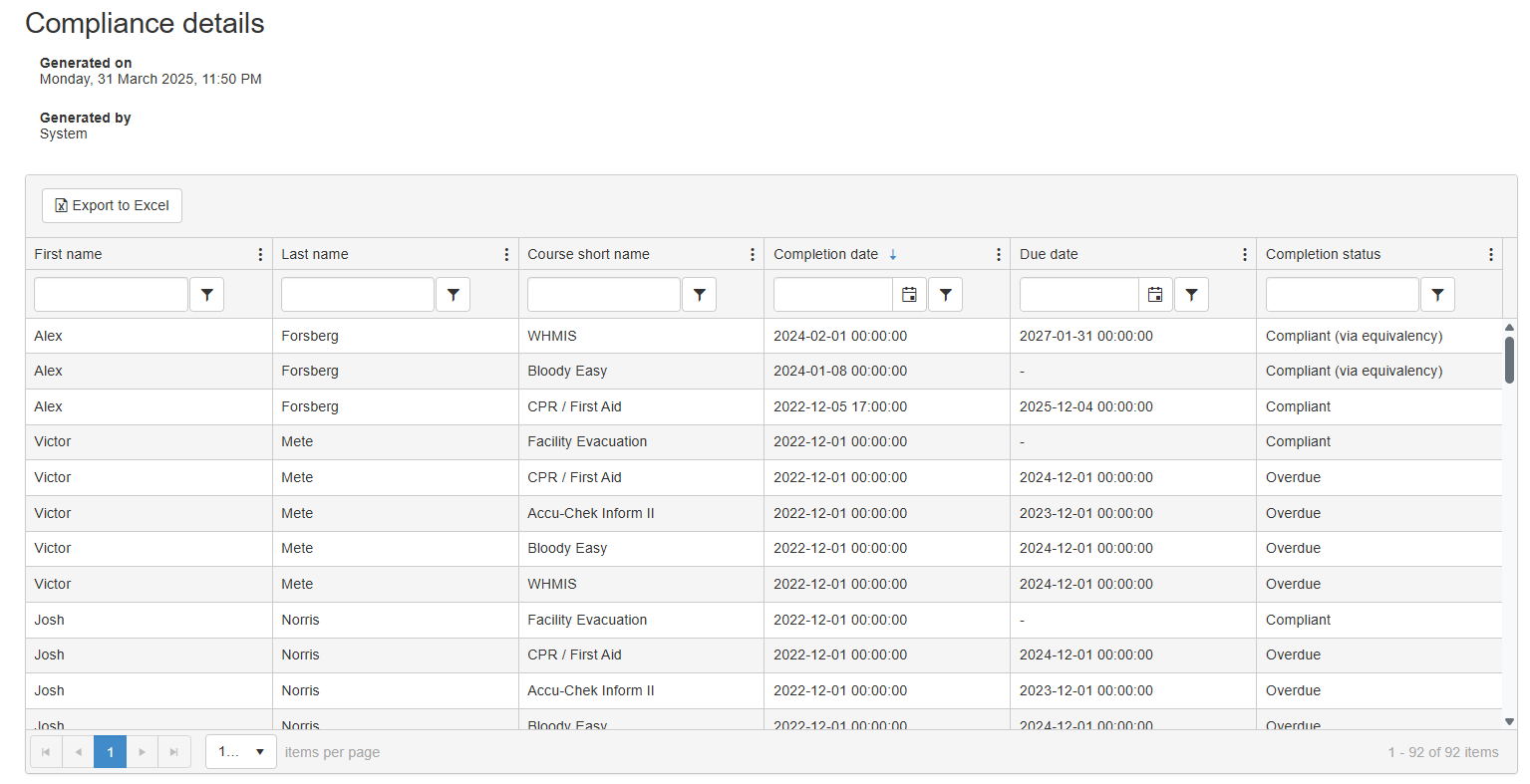Click the Export to Excel button
Viewport: 1530px width, 784px height.
tap(112, 205)
